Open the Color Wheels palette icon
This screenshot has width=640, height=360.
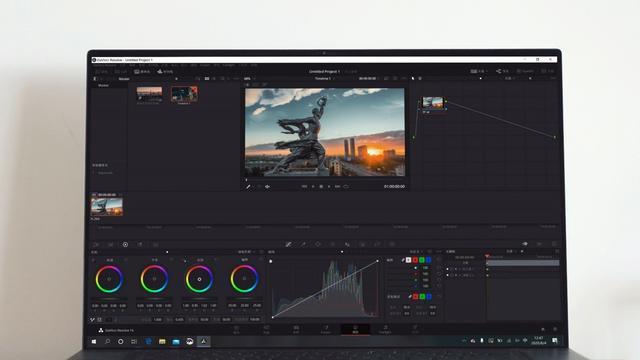pos(125,244)
